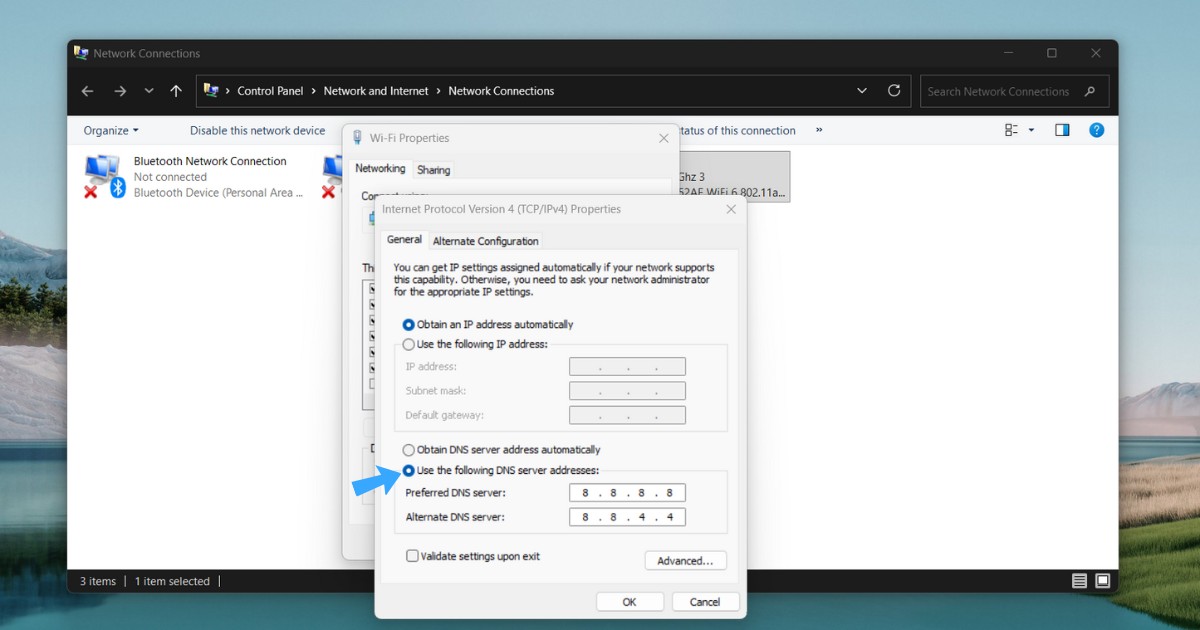Toggle the preview pane icon
The image size is (1200, 630).
click(x=1062, y=130)
